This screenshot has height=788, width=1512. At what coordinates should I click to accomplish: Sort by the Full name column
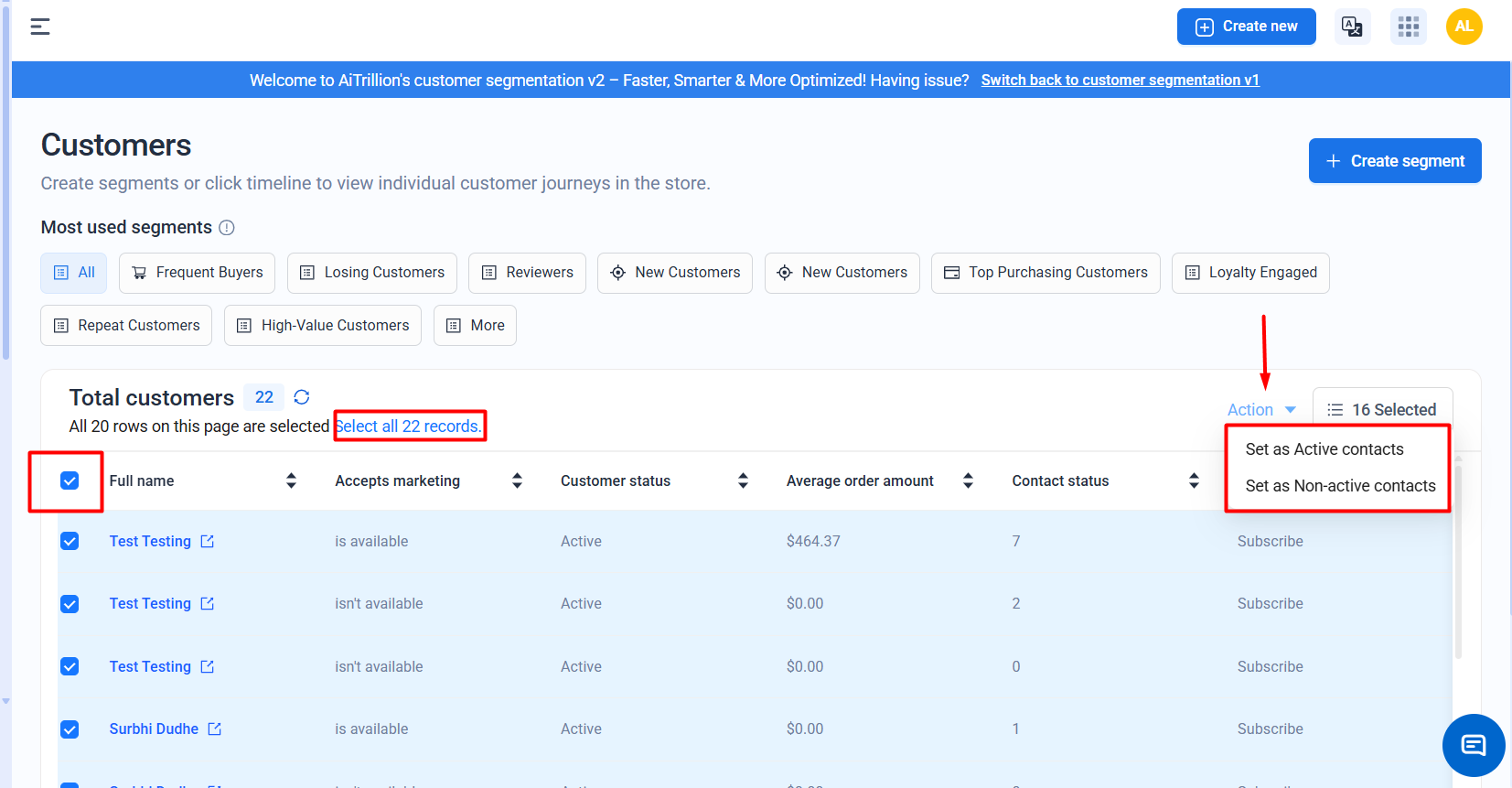click(291, 481)
